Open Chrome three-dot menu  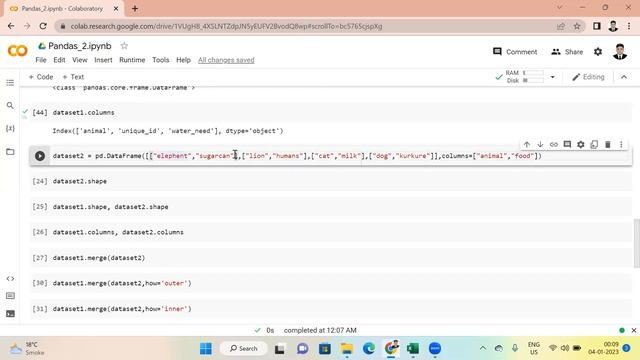[629, 26]
